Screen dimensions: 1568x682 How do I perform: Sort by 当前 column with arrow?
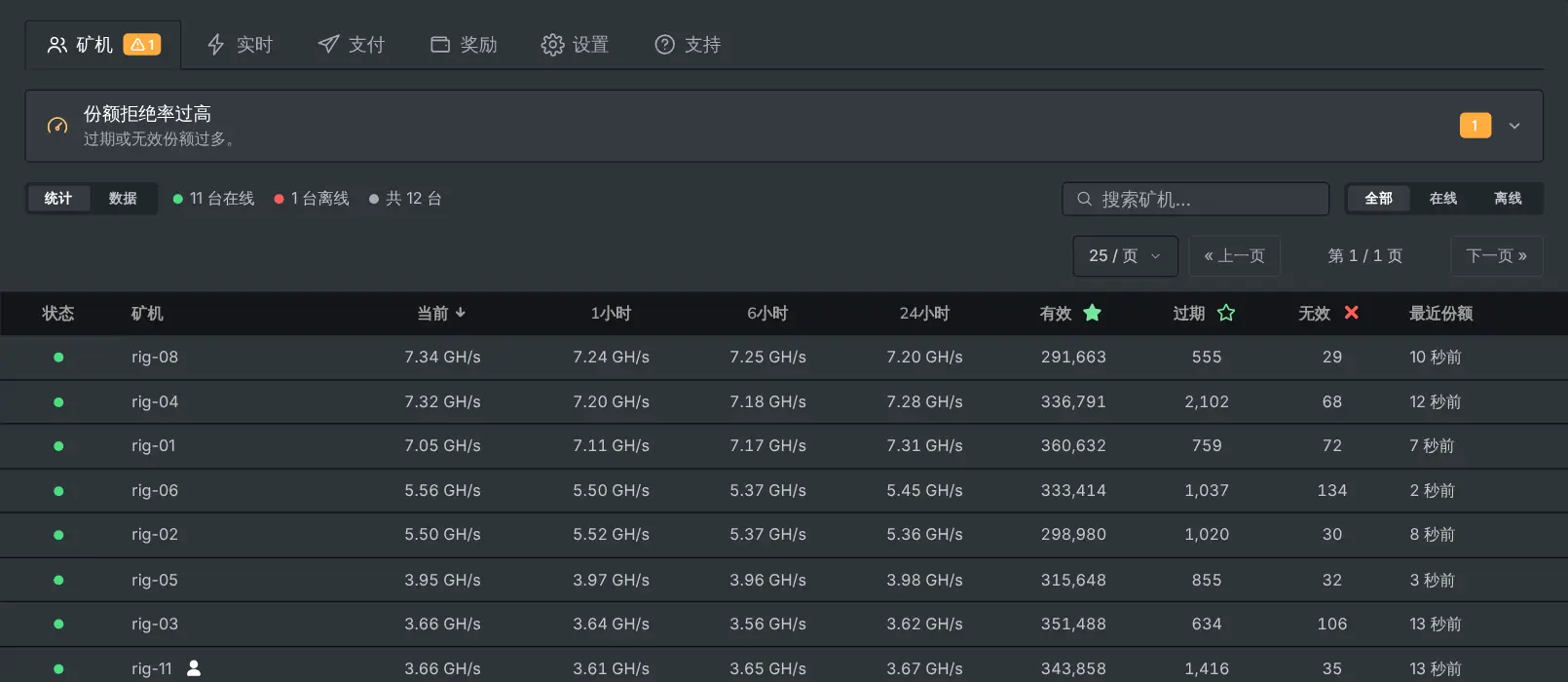[442, 314]
